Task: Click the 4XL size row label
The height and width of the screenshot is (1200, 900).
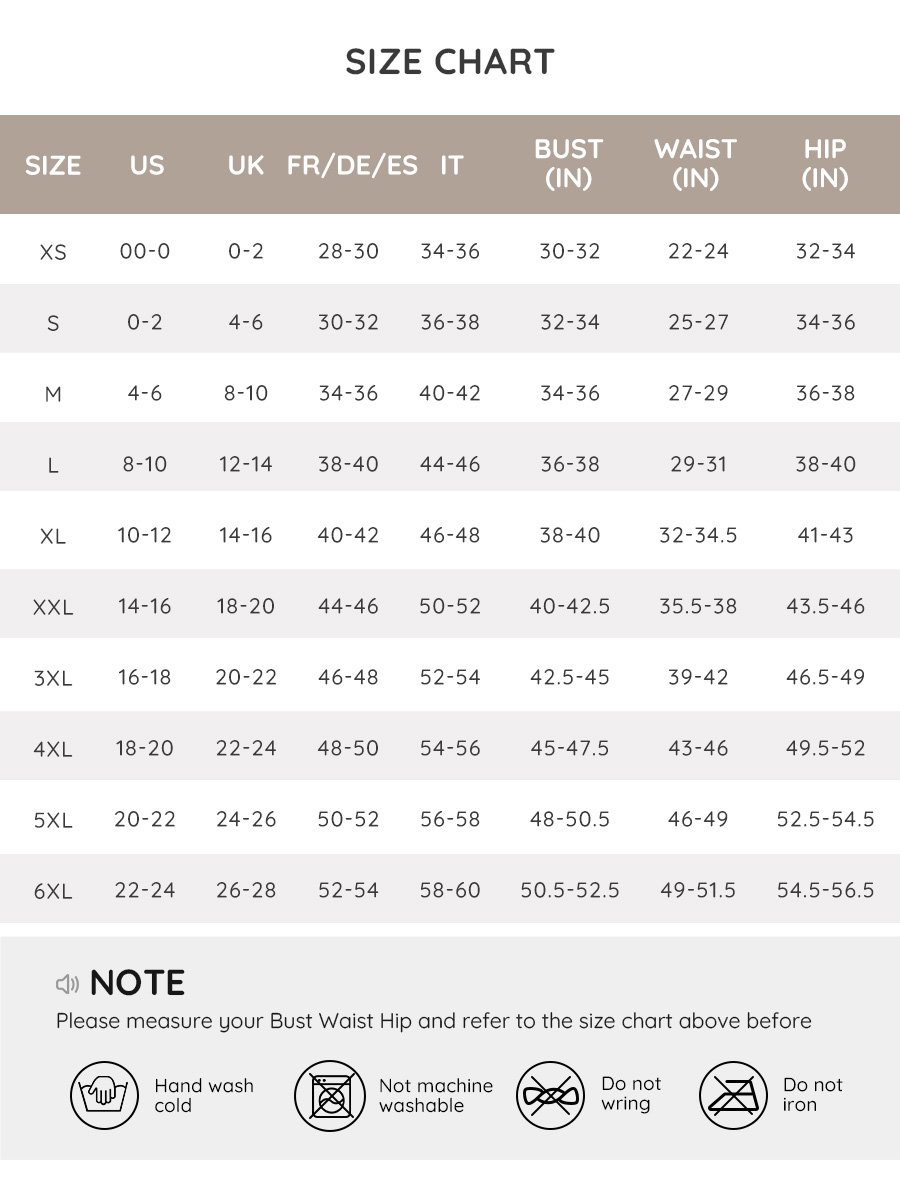Action: click(53, 749)
